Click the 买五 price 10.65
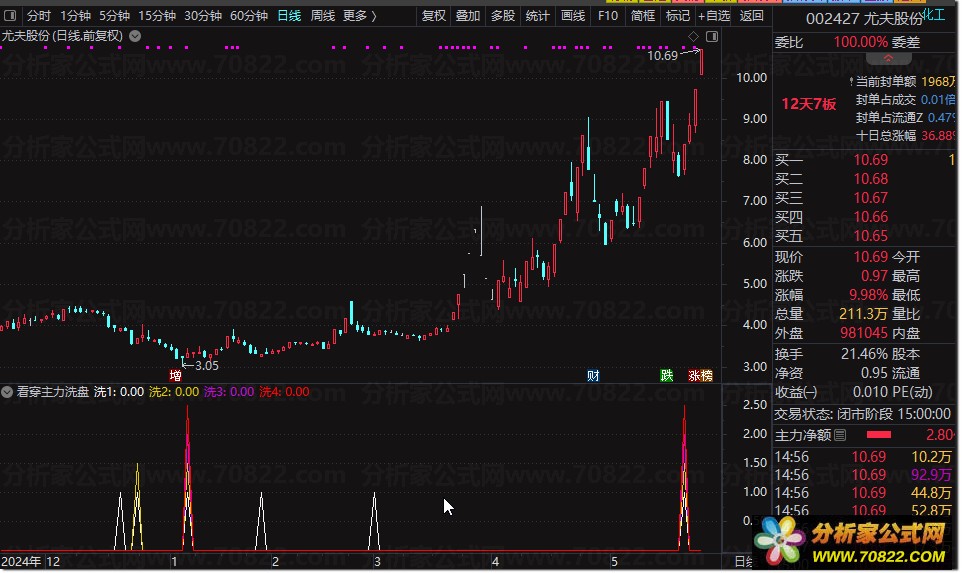The image size is (962, 573). coord(871,236)
